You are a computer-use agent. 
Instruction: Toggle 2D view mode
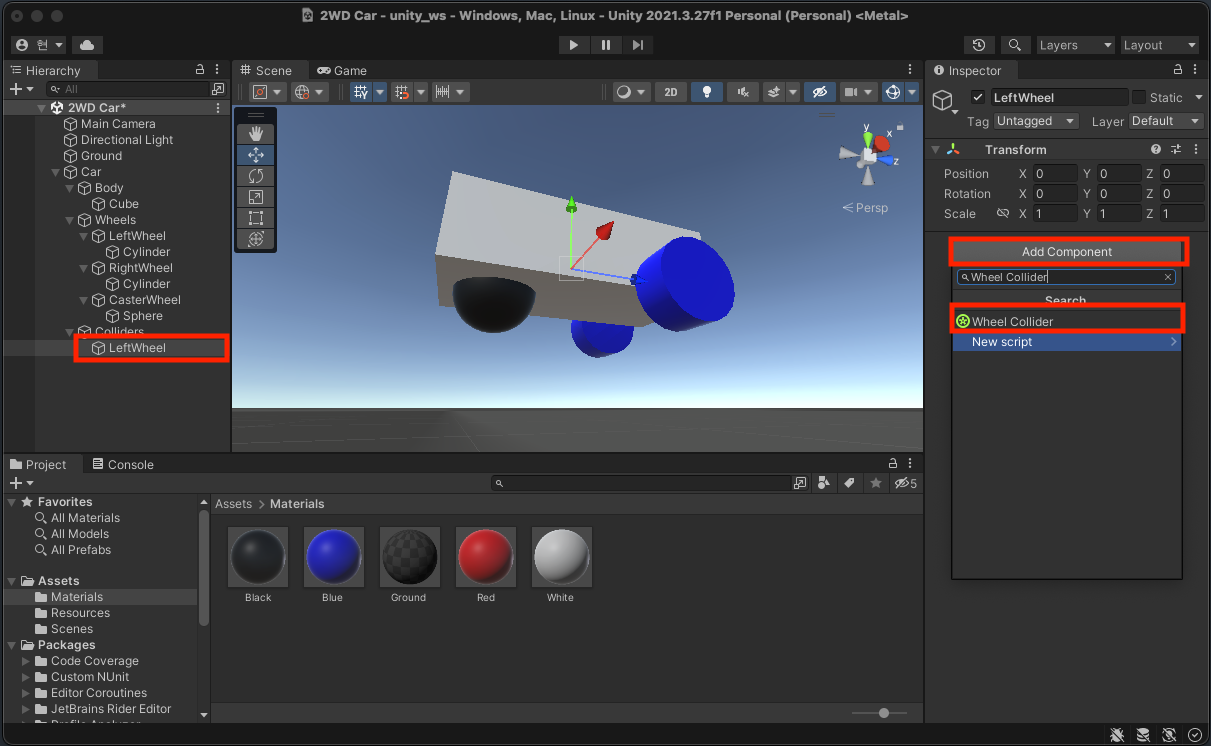(x=671, y=92)
